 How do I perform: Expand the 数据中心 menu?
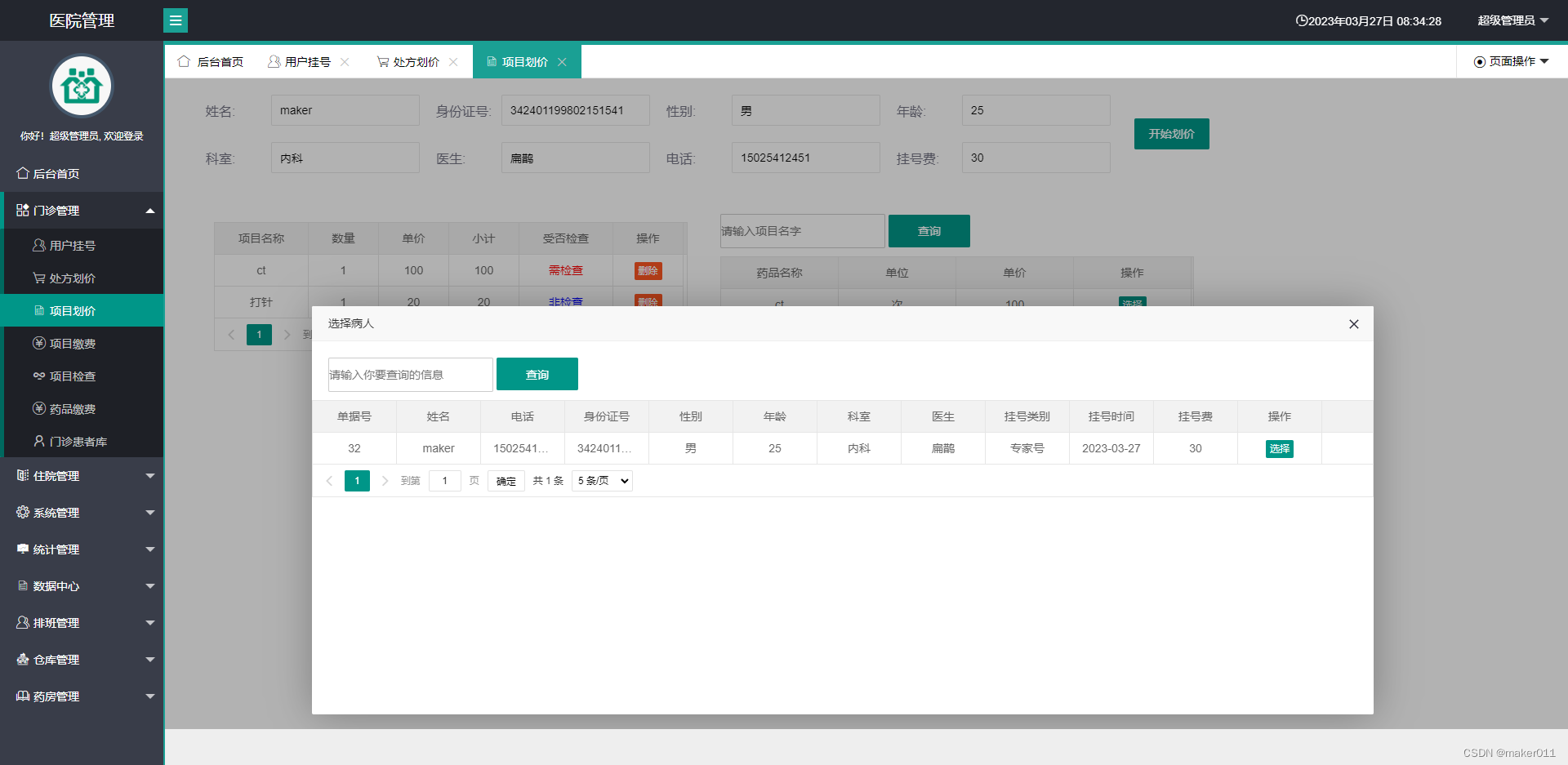pyautogui.click(x=82, y=585)
